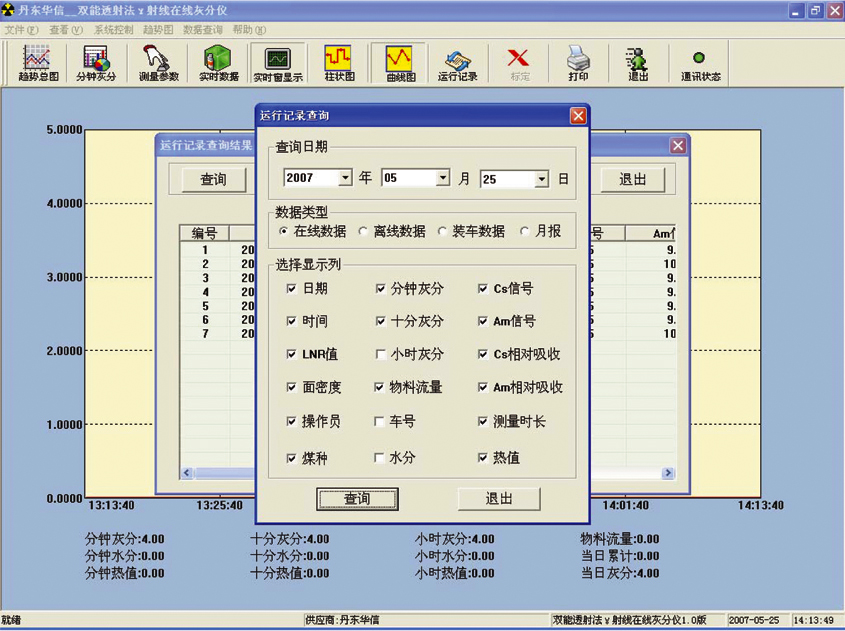
Task: Click the 当日灰分:4.00 reading
Action: click(620, 573)
